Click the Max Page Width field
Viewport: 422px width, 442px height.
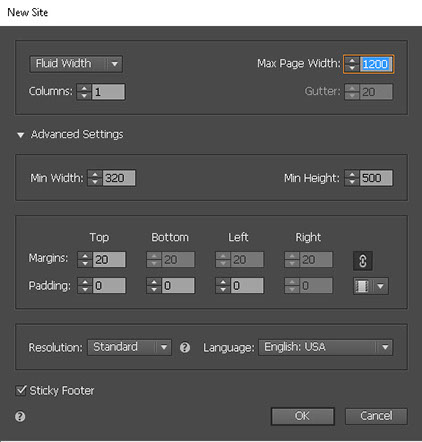[376, 64]
